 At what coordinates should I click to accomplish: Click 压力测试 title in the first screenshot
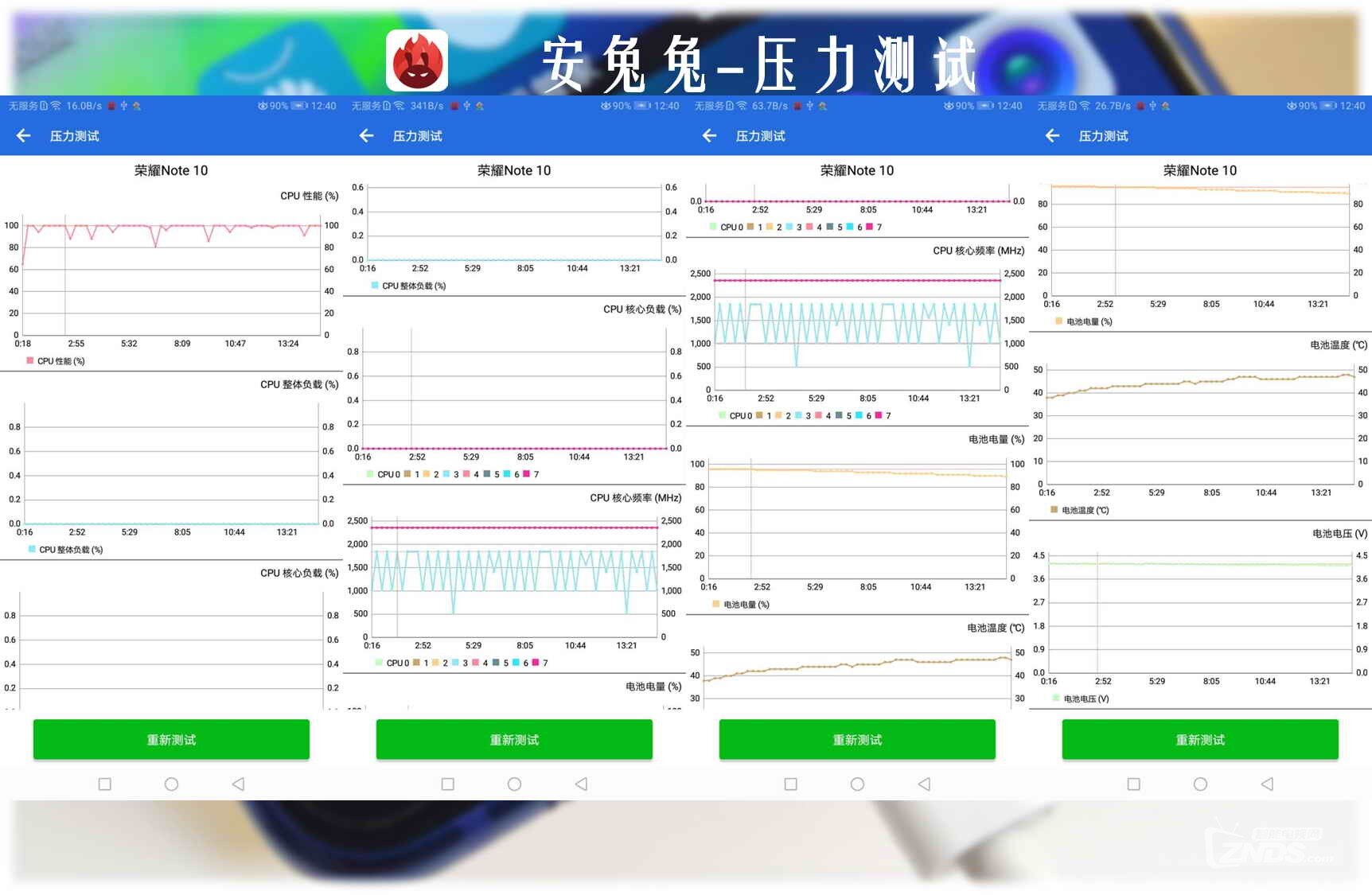point(75,136)
